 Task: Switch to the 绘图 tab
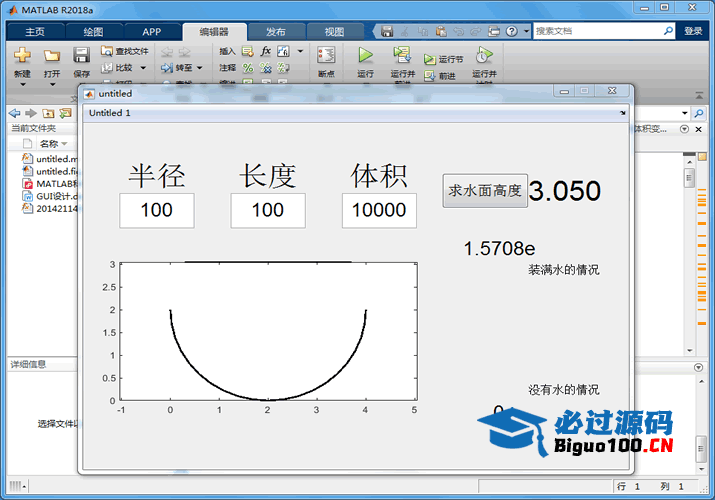[x=93, y=31]
